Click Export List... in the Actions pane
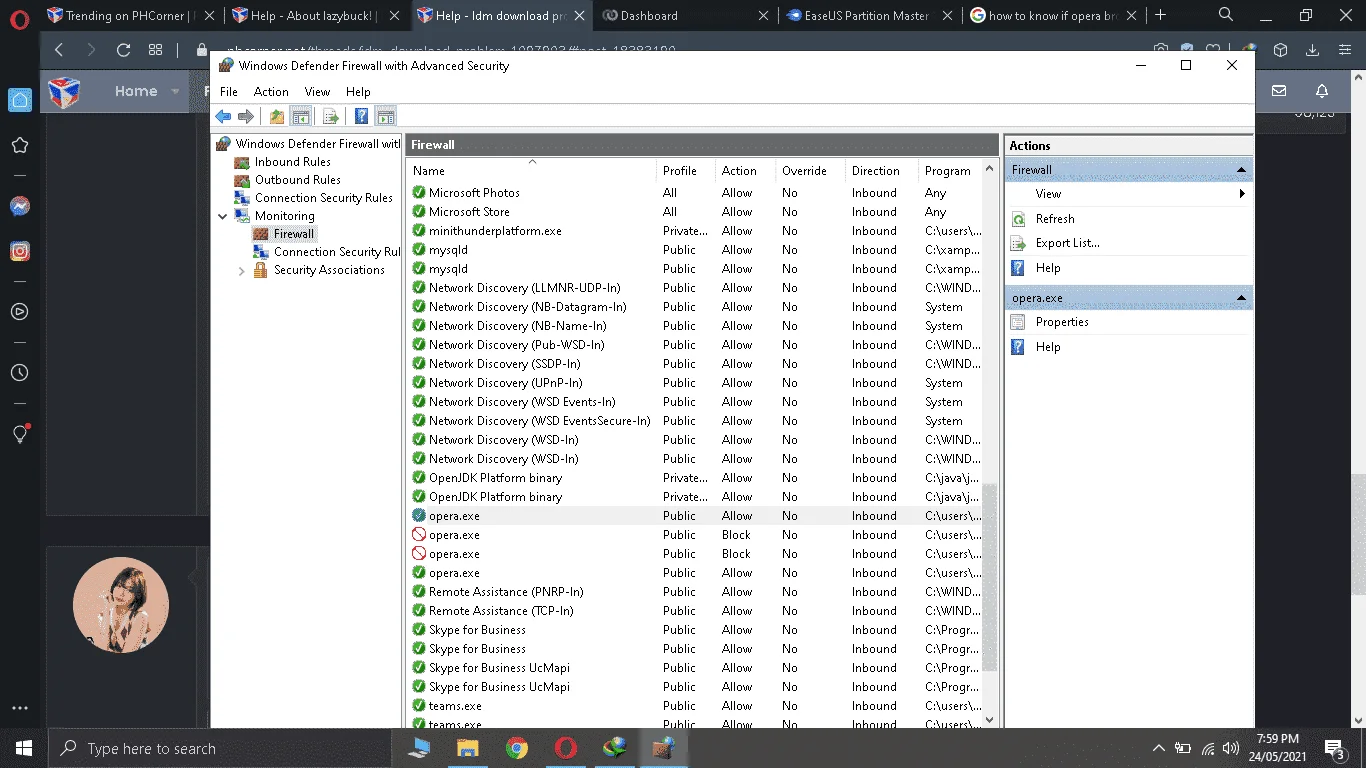The image size is (1366, 768). tap(1067, 243)
